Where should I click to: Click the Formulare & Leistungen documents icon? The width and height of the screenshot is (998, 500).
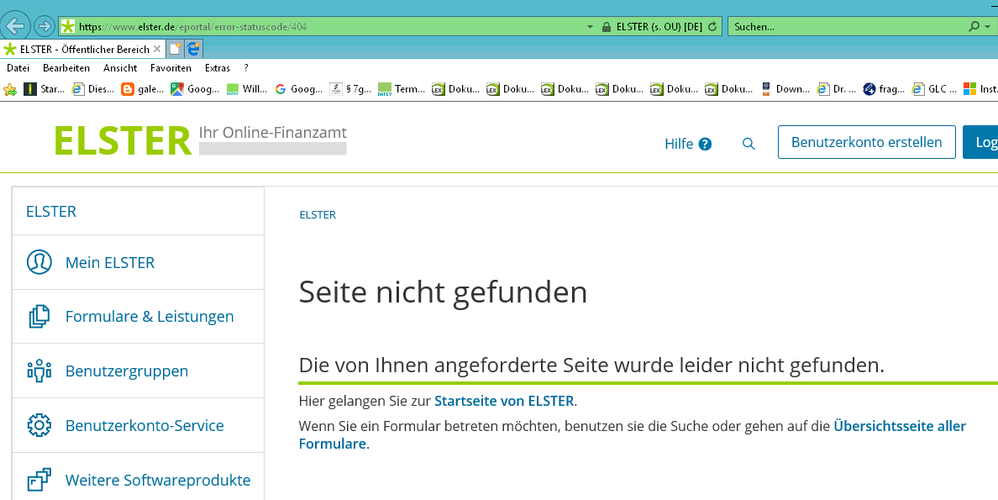tap(39, 317)
